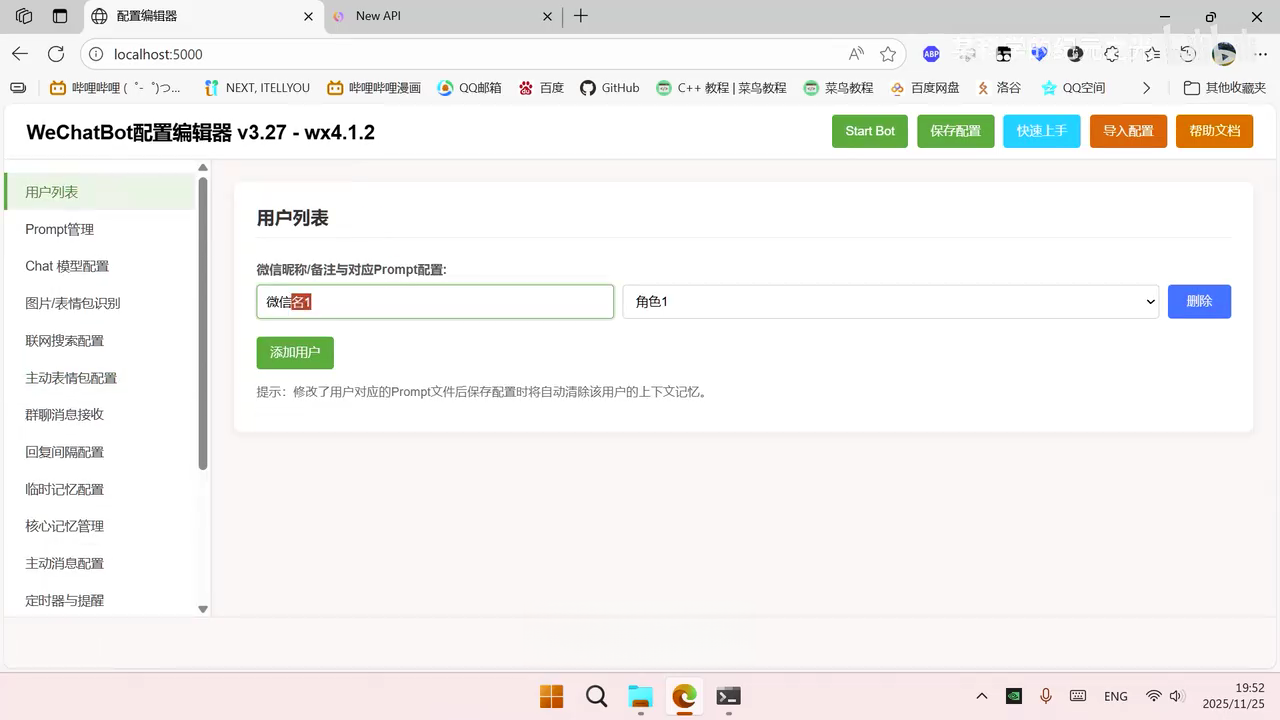
Task: Click the NVIDIA tray icon
Action: pyautogui.click(x=1013, y=695)
